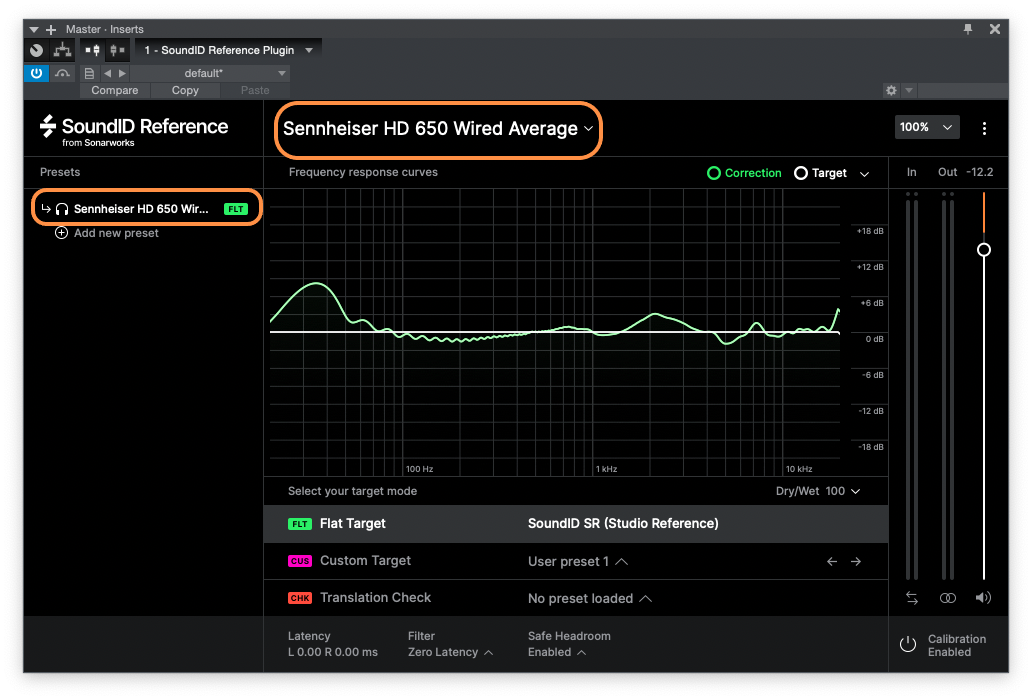The image size is (1032, 700).
Task: Toggle the Calibration Enabled power button
Action: pos(908,645)
